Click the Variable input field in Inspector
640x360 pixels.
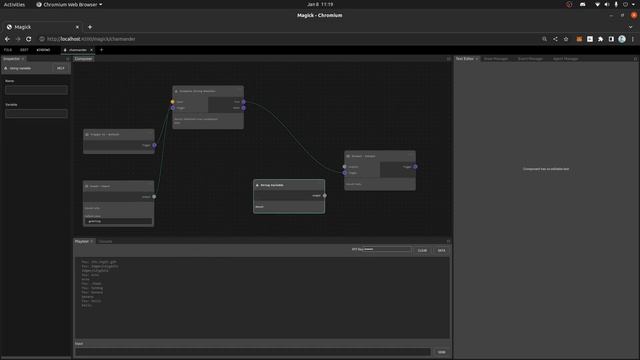pos(36,113)
